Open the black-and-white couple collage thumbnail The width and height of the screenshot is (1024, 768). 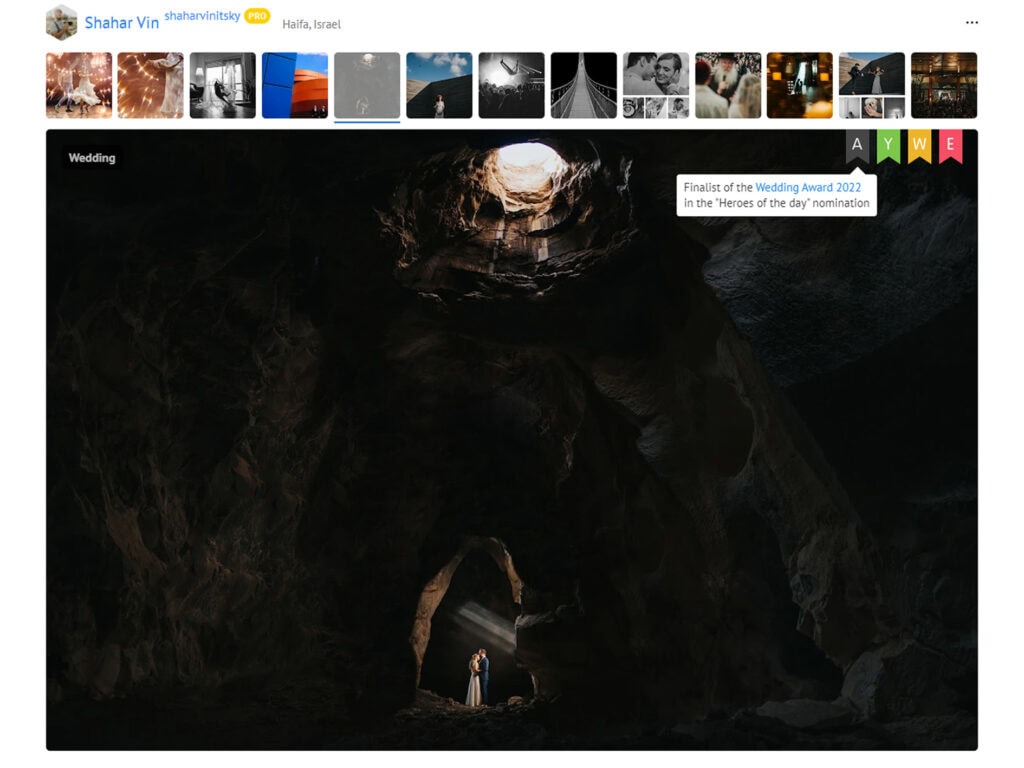click(x=655, y=86)
